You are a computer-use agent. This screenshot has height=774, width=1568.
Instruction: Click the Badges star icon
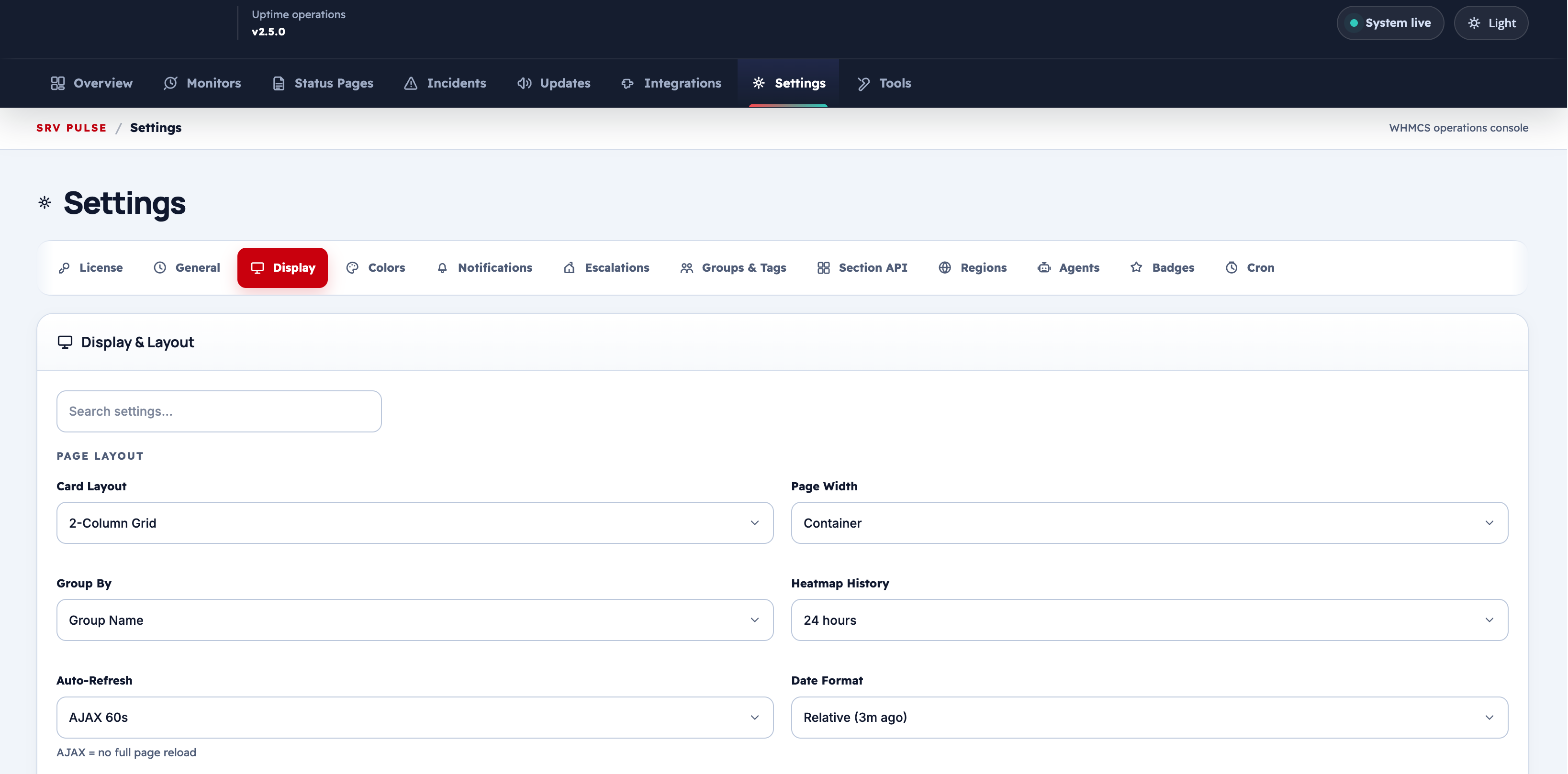[x=1136, y=268]
